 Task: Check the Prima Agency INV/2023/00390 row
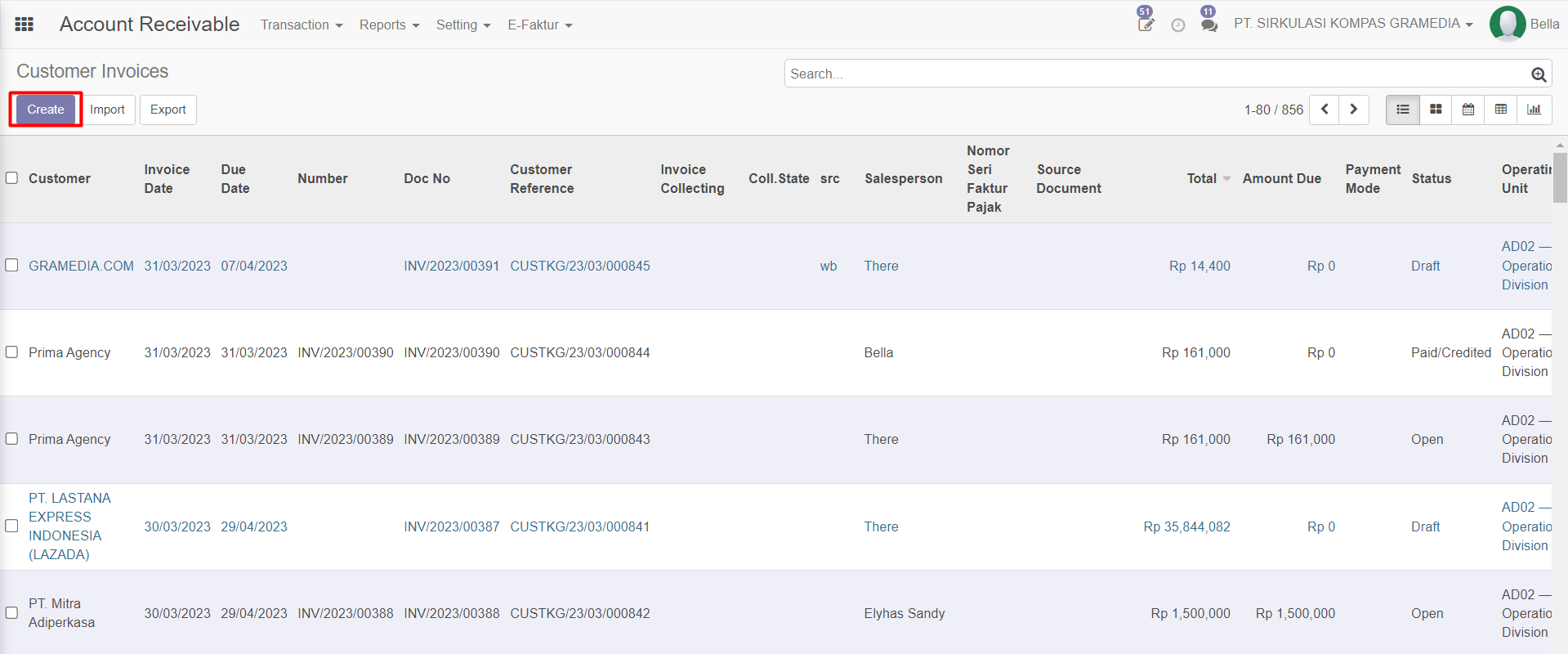pos(11,352)
